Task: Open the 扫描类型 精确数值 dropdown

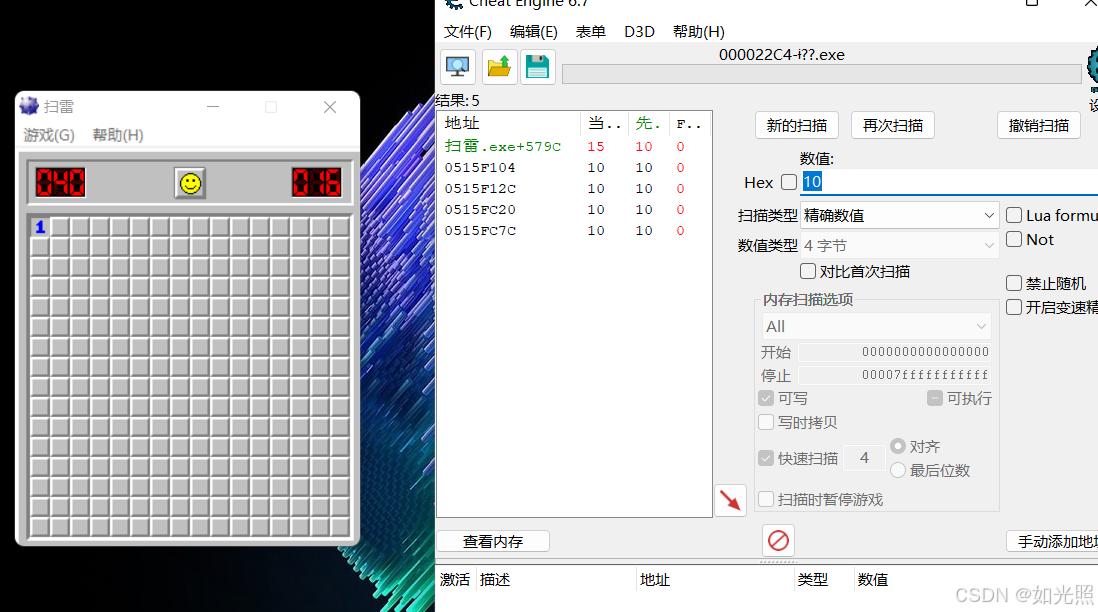Action: (899, 216)
